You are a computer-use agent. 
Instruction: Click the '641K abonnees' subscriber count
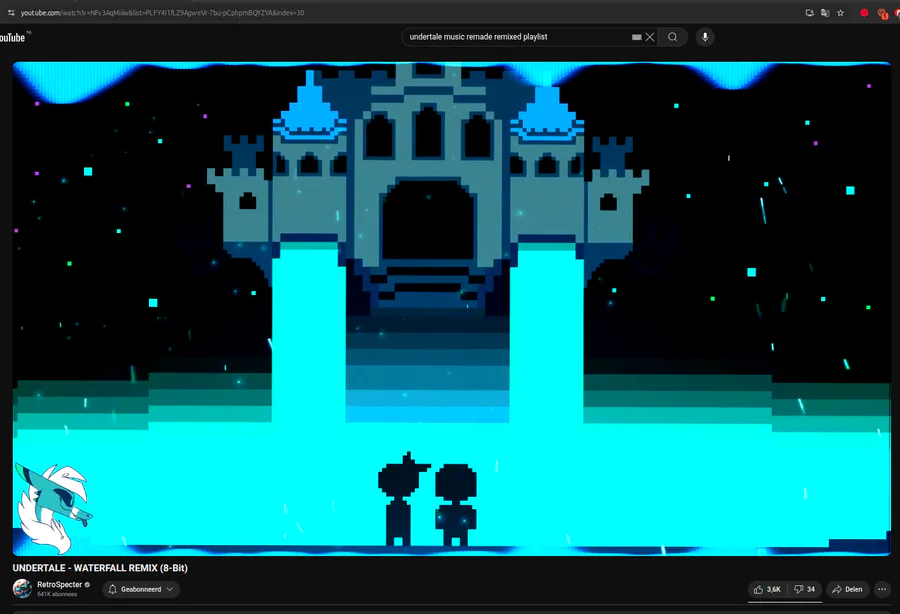[x=57, y=594]
